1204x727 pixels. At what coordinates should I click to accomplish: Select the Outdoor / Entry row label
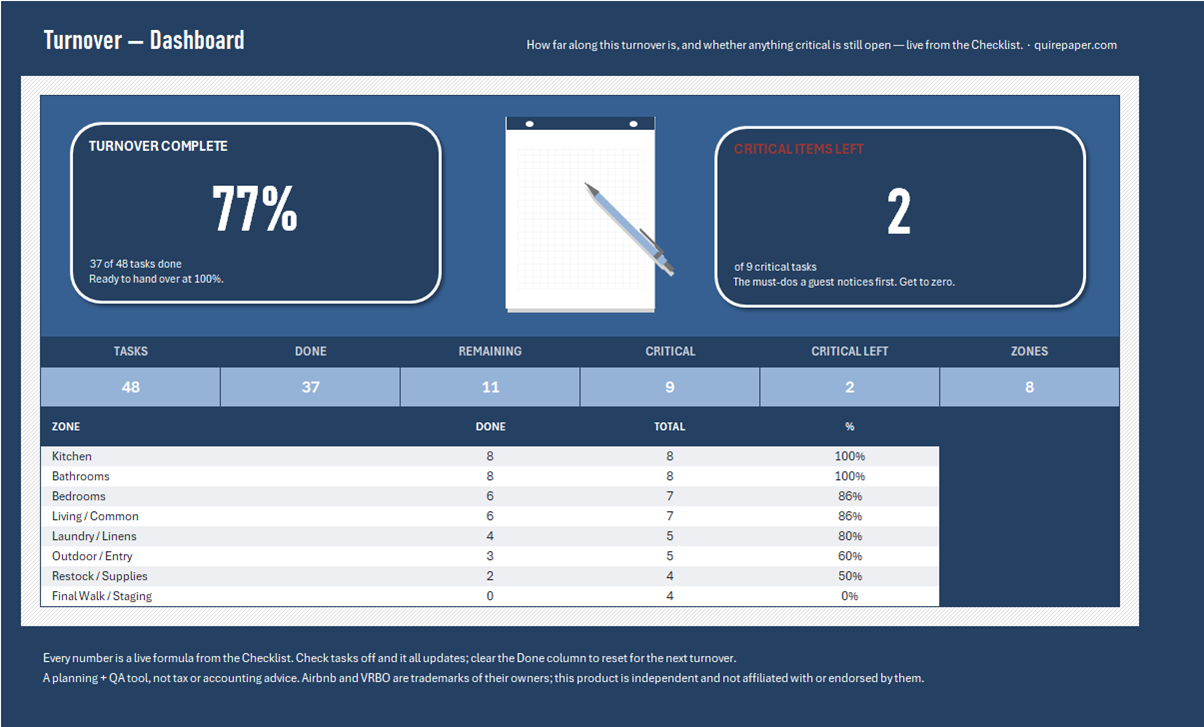point(92,556)
